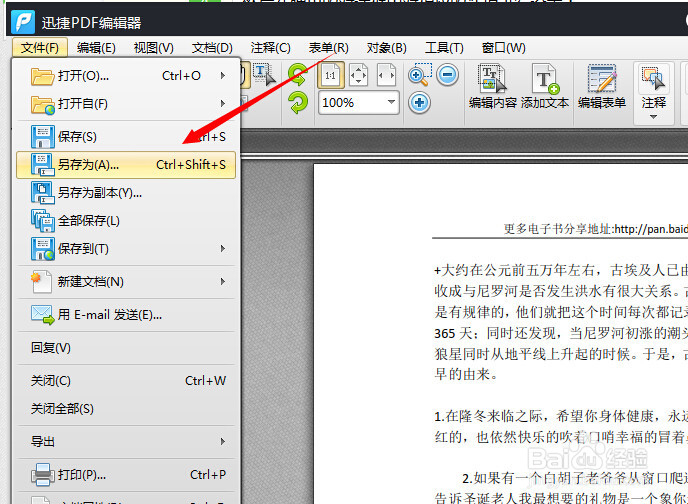
Task: Expand the 打开自(F) submenu arrow
Action: pyautogui.click(x=223, y=104)
